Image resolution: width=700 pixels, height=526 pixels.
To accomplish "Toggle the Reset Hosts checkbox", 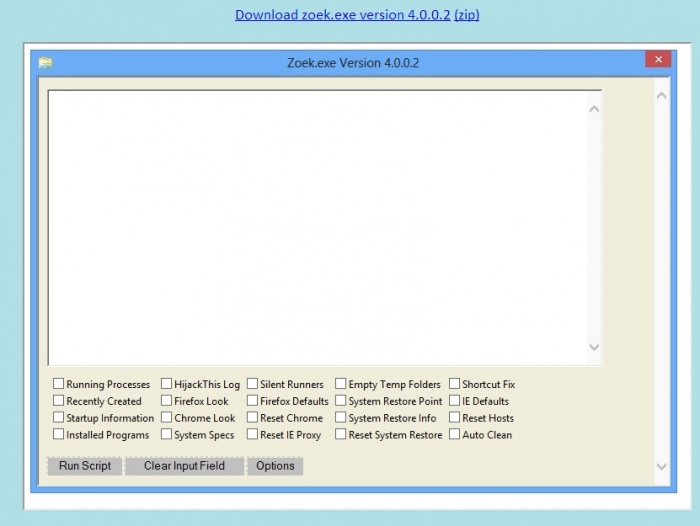I will 454,417.
